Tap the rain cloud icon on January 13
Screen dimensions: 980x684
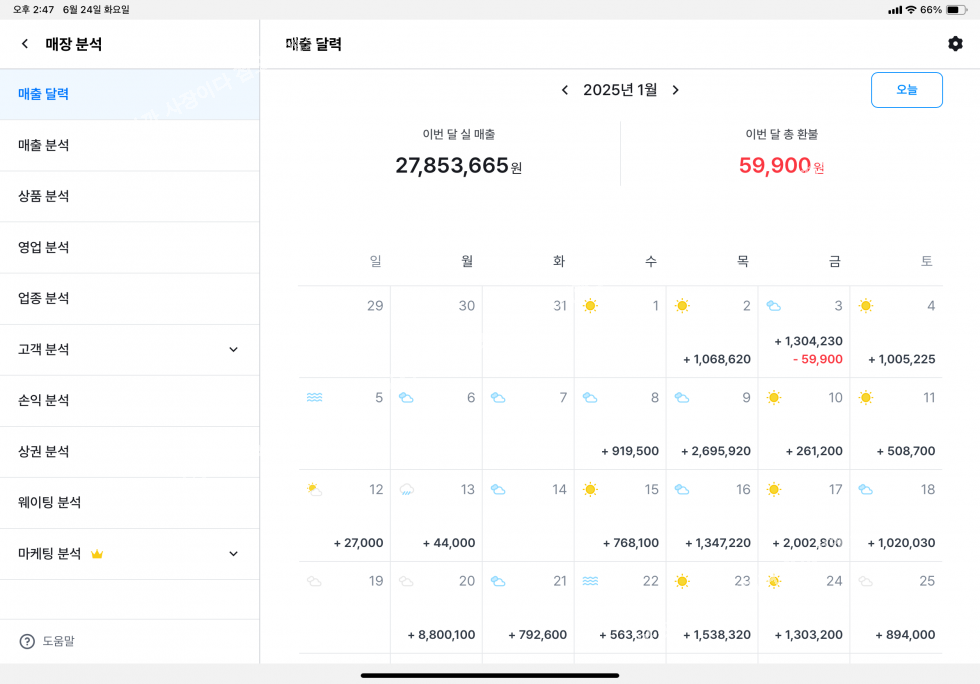pyautogui.click(x=406, y=490)
